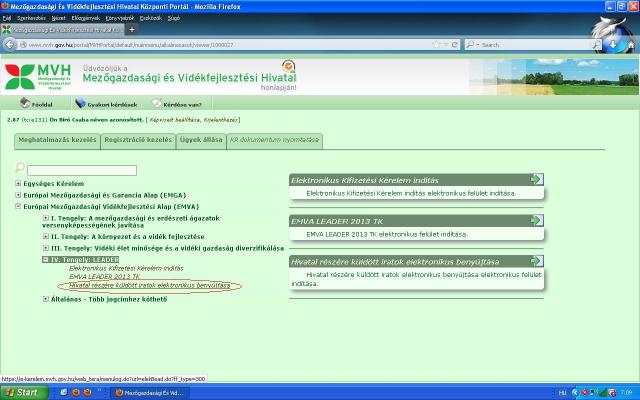640x400 pixels.
Task: Click the orange checkmark badge in header
Action: coord(289,66)
